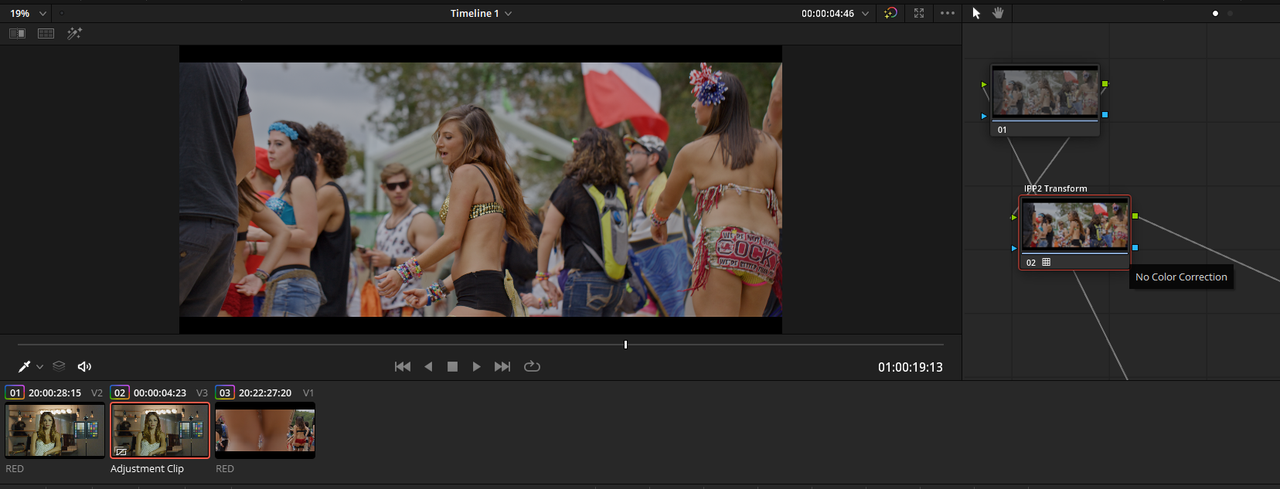
Task: Select node 02 IPP2 Transform
Action: pyautogui.click(x=1075, y=232)
